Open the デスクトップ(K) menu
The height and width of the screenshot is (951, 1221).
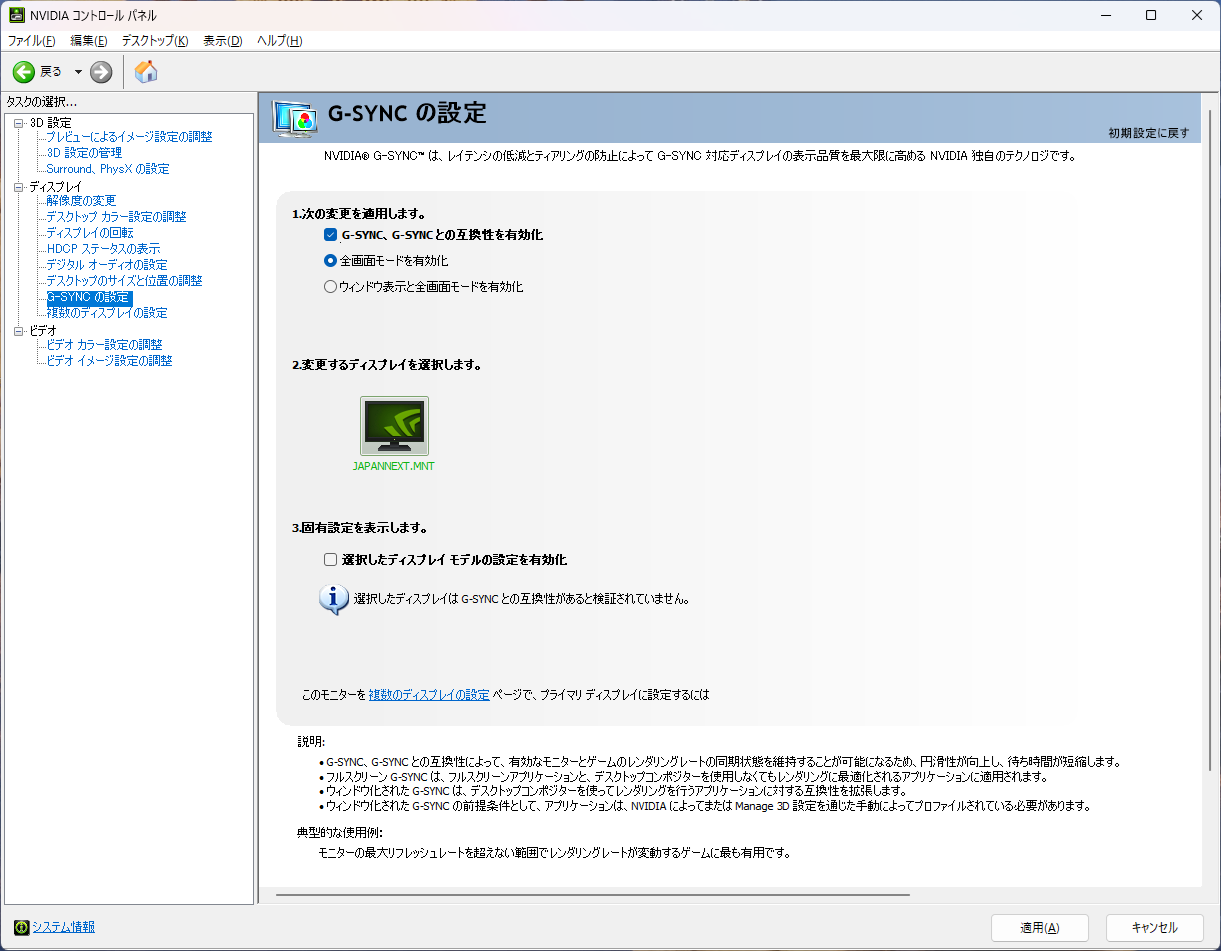tap(155, 41)
